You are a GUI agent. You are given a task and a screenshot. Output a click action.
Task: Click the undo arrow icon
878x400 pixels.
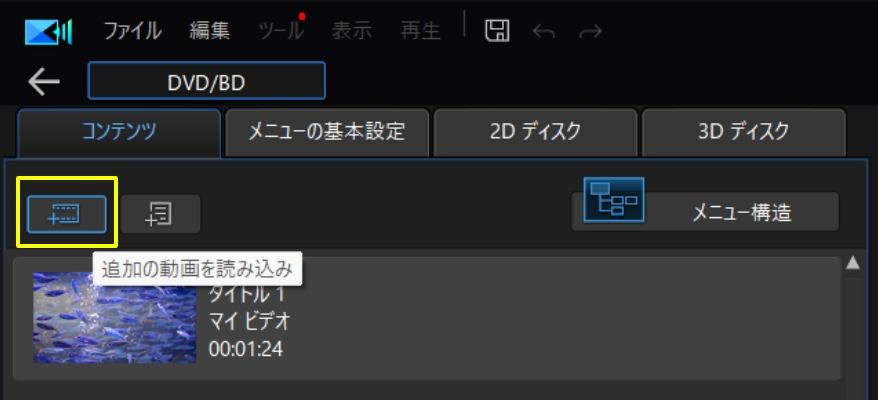click(x=544, y=32)
